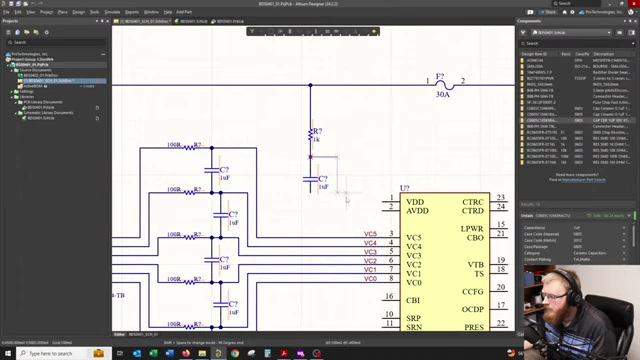Open the Components panel options dropdown arrow

pos(624,21)
